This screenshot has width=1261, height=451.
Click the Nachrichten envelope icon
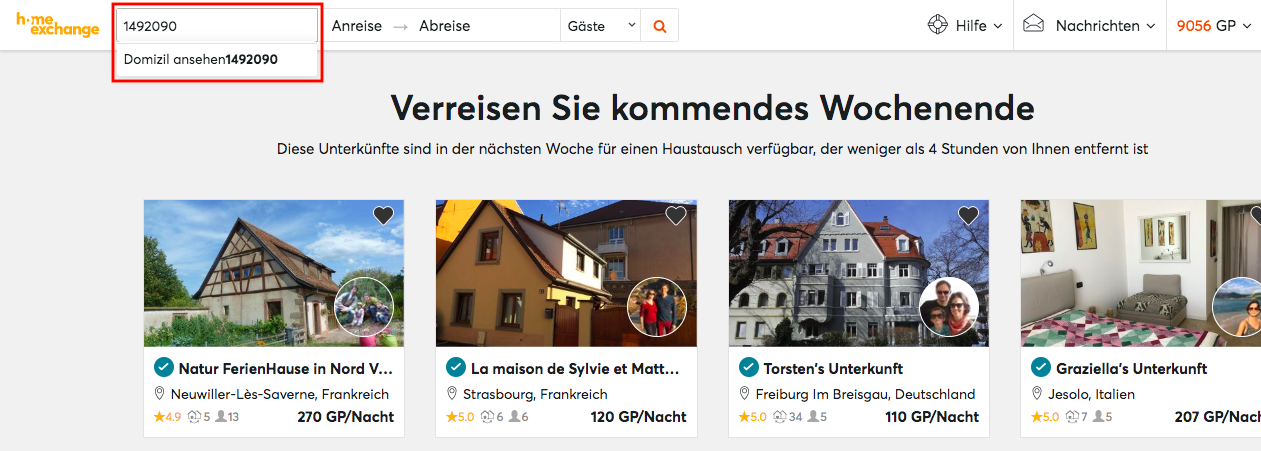coord(1033,25)
